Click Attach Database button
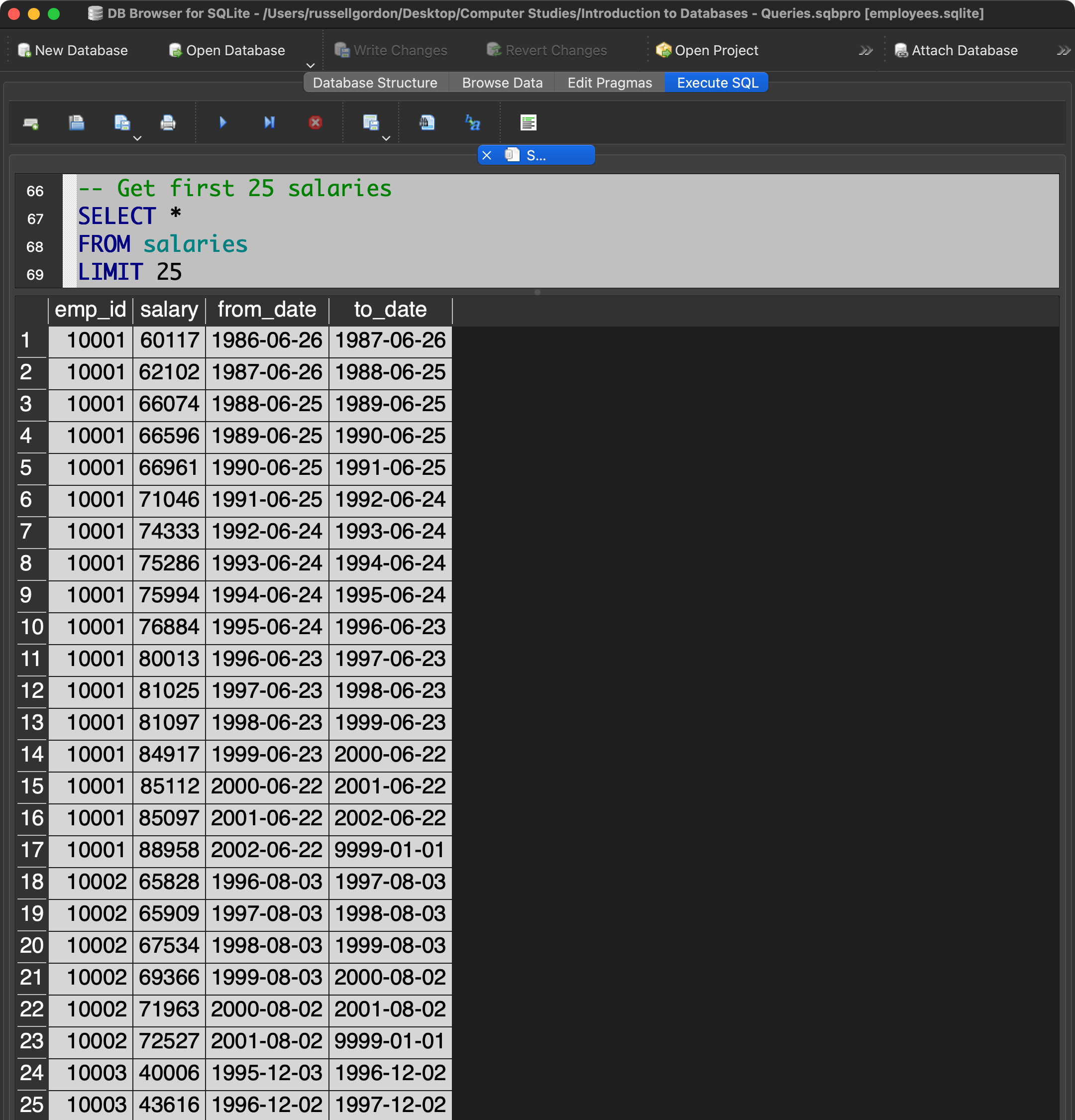Screen dimensions: 1075x1120 [956, 51]
